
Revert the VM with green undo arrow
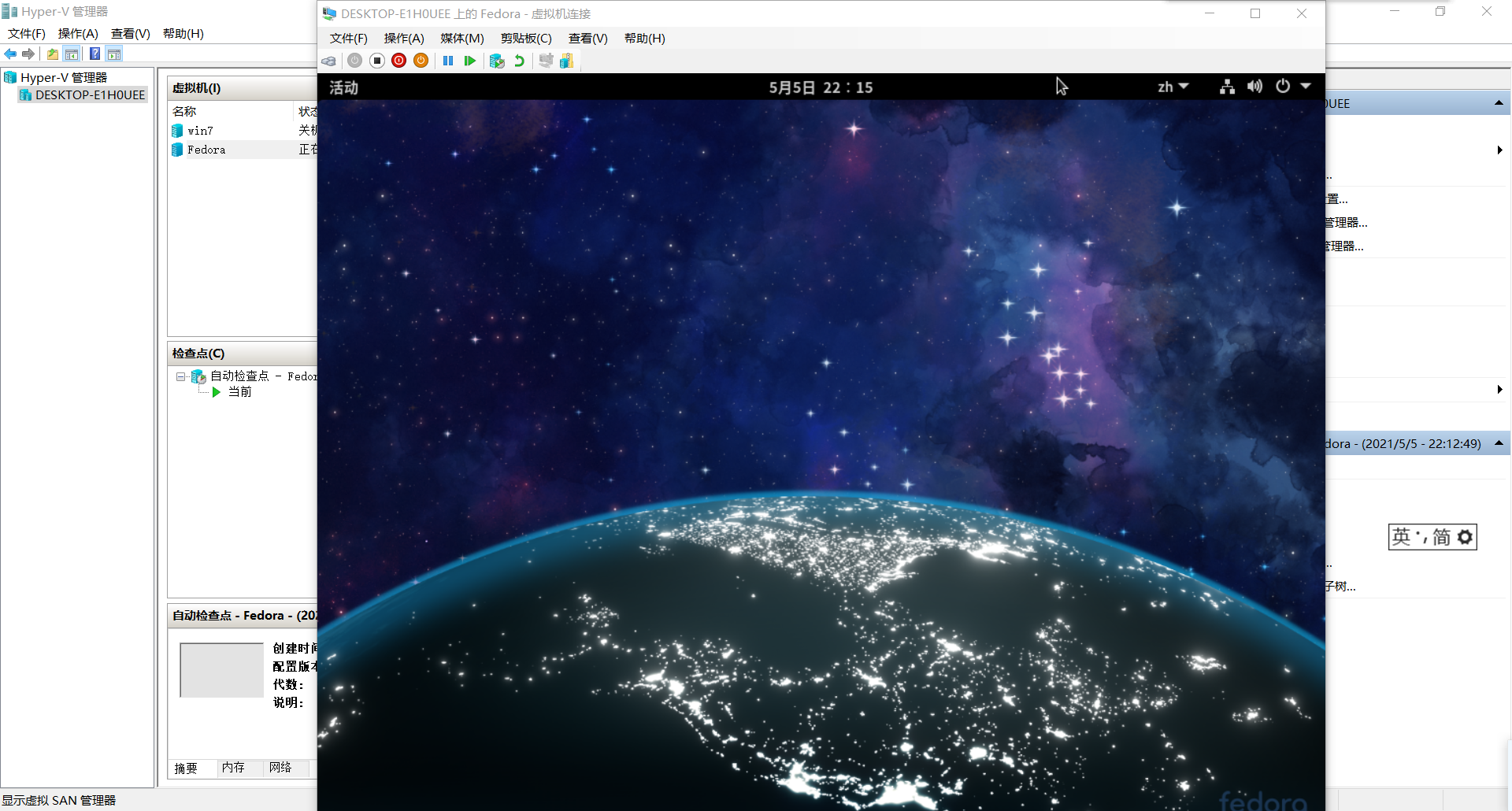[519, 61]
